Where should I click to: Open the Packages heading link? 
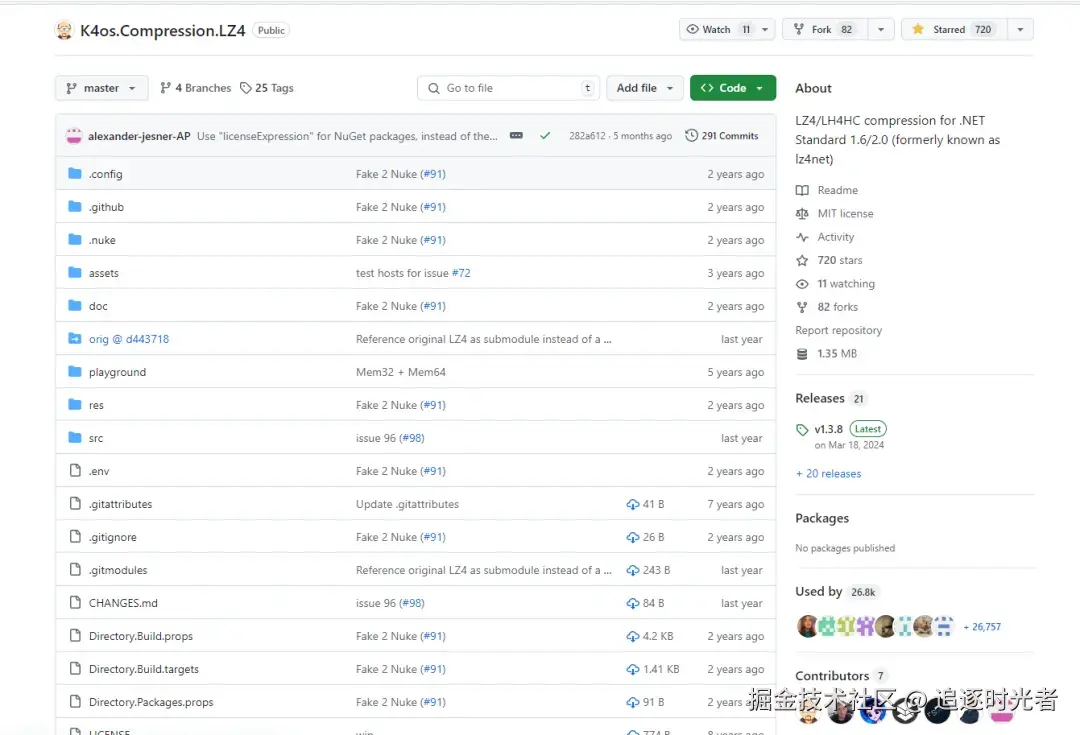tap(822, 518)
